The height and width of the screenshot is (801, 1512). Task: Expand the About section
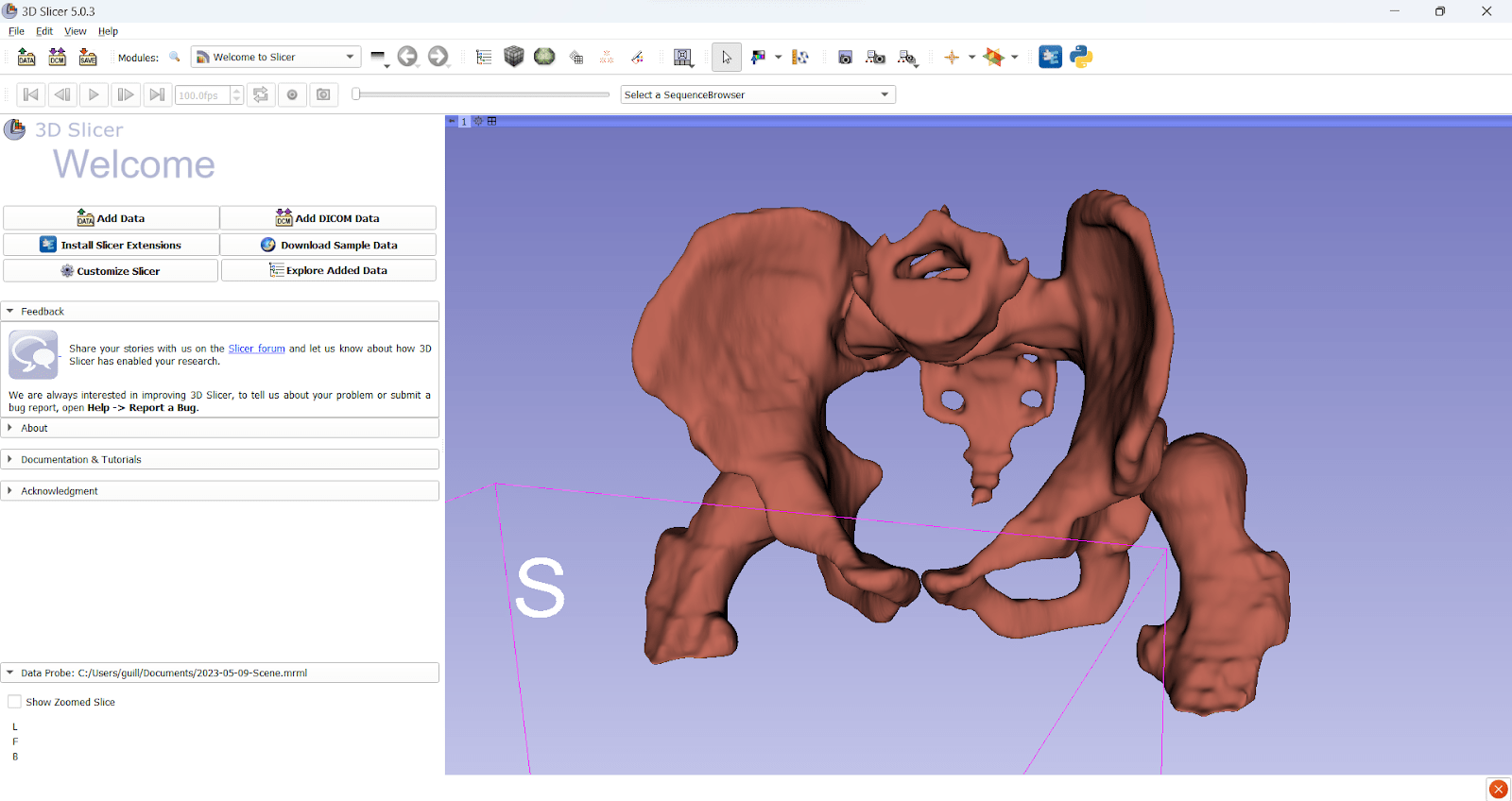220,428
